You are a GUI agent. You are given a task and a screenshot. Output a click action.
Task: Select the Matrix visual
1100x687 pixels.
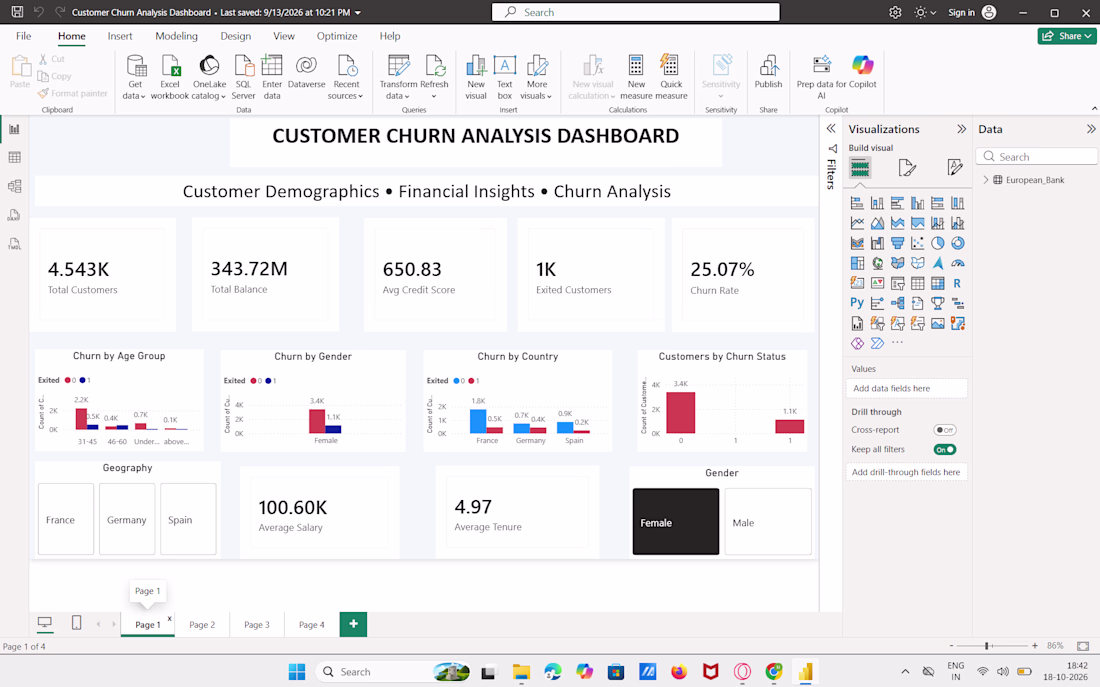[x=937, y=284]
